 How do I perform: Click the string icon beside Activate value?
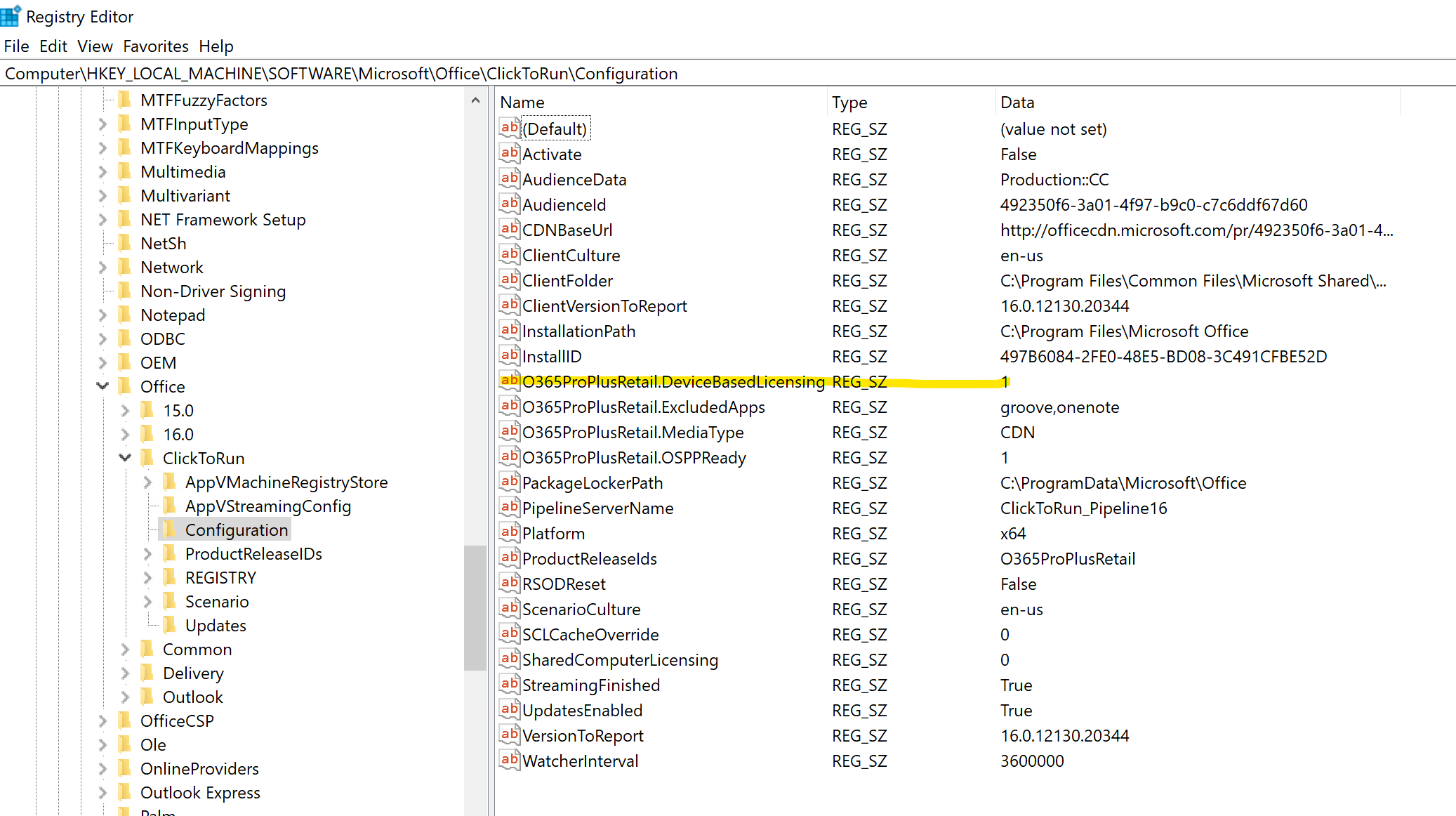coord(509,154)
